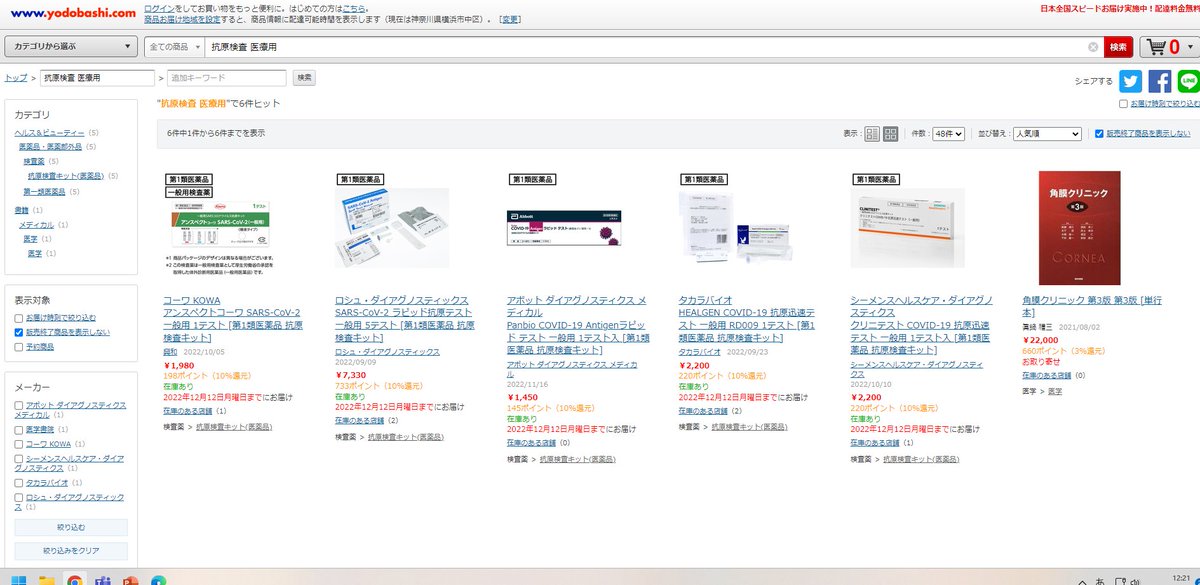Open the 並び替え 人気順 sort dropdown
This screenshot has height=585, width=1200.
[x=1047, y=133]
